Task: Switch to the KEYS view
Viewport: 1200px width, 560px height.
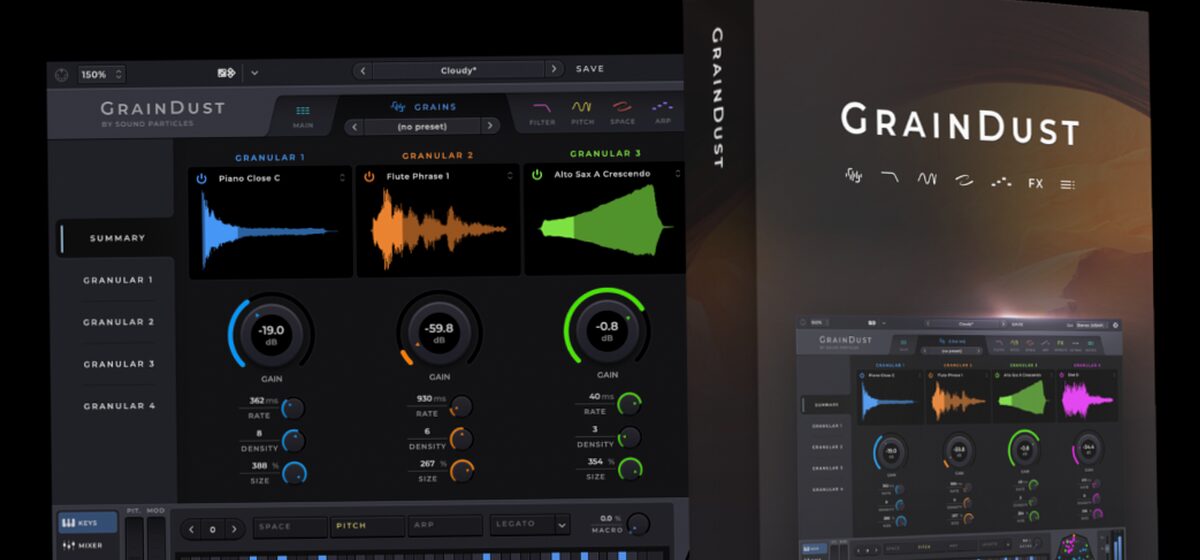Action: coord(87,524)
